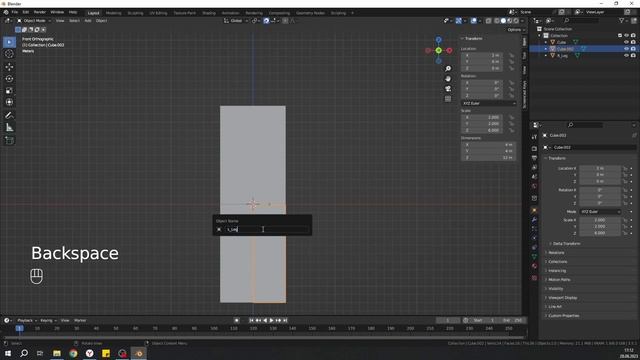The image size is (640, 360).
Task: Open the Playback menu in timeline
Action: click(27, 320)
